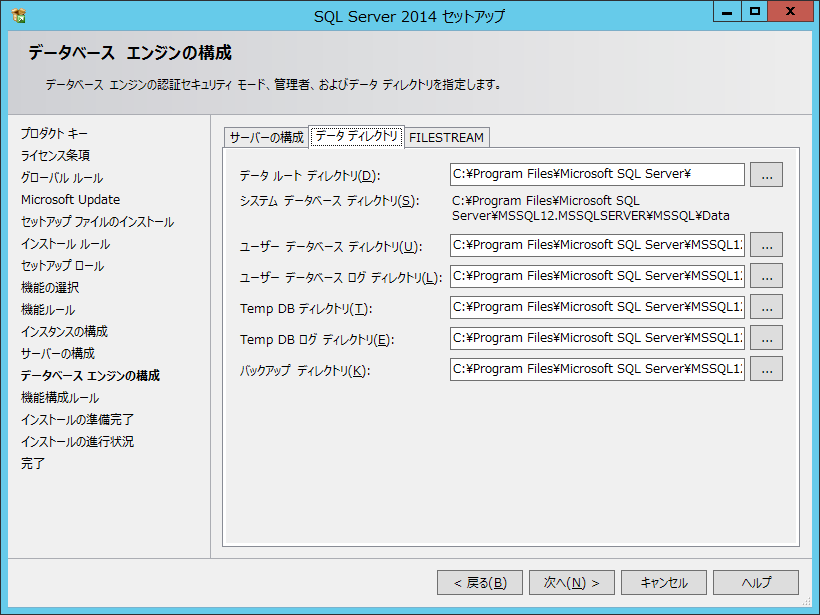This screenshot has height=615, width=820.
Task: Click the SQL Server setup title bar icon
Action: pos(19,16)
